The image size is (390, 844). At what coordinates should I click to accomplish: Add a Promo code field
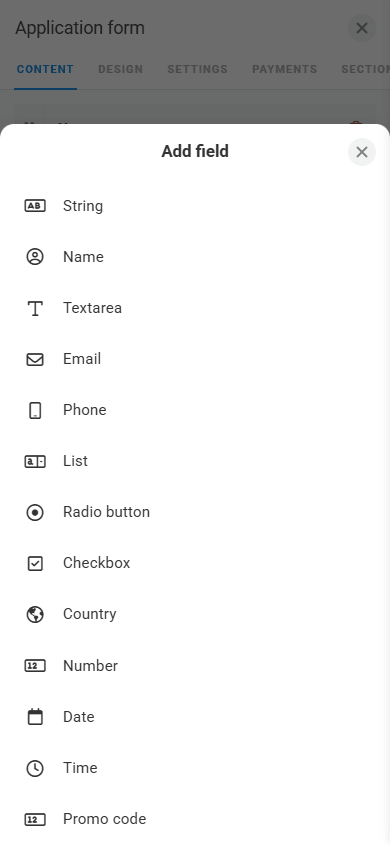[x=195, y=819]
